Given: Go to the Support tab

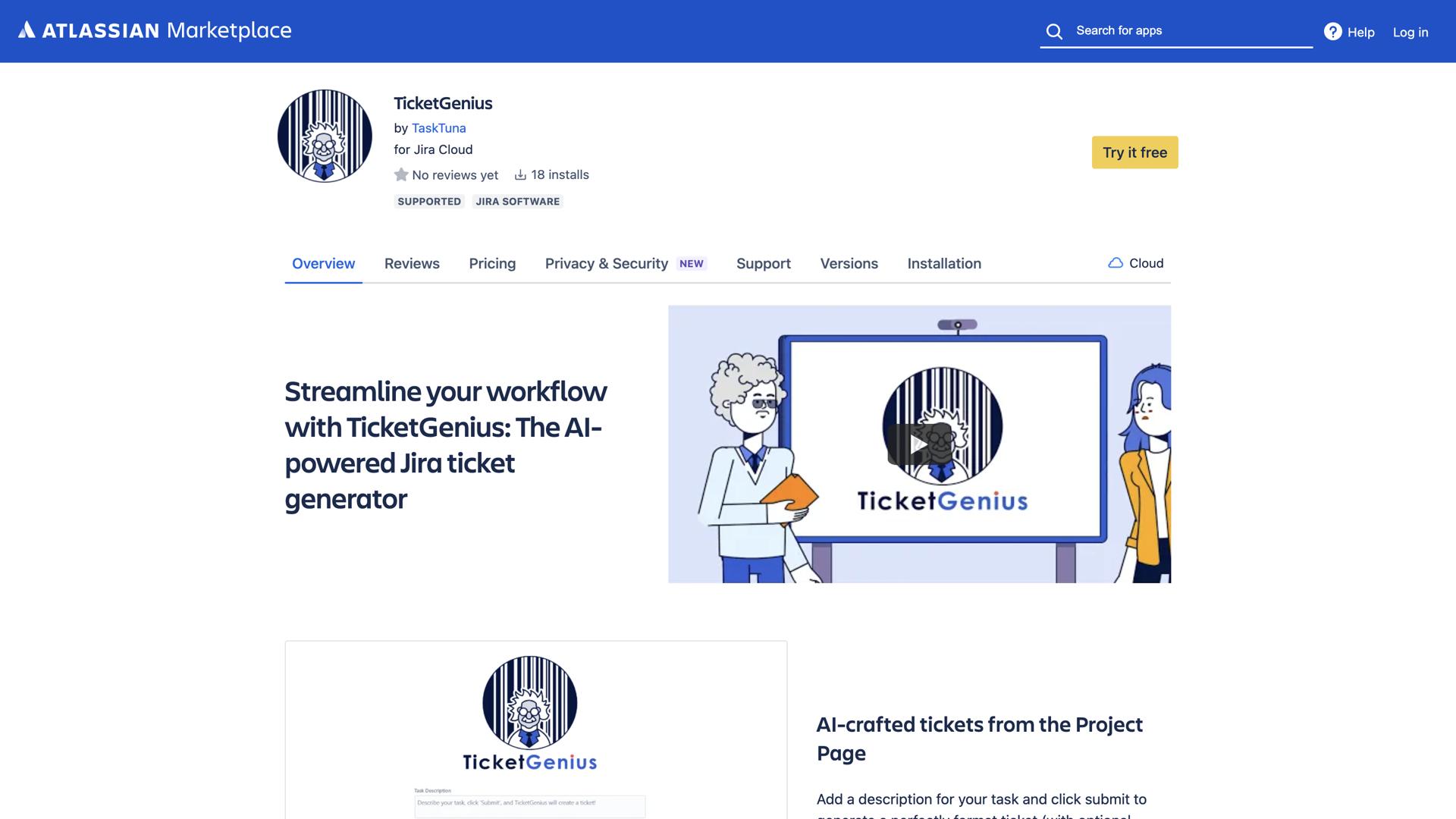Looking at the screenshot, I should pyautogui.click(x=763, y=264).
